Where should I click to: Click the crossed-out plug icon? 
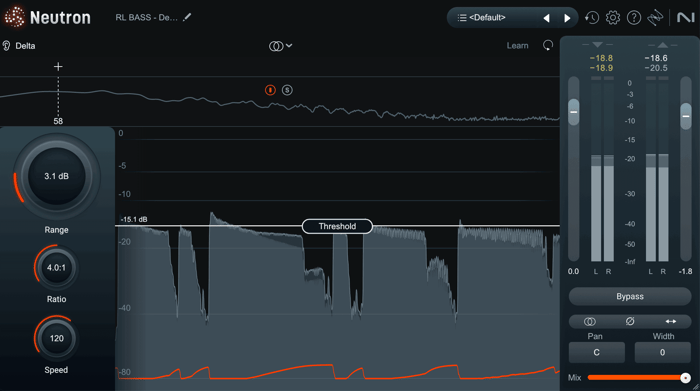coord(655,18)
